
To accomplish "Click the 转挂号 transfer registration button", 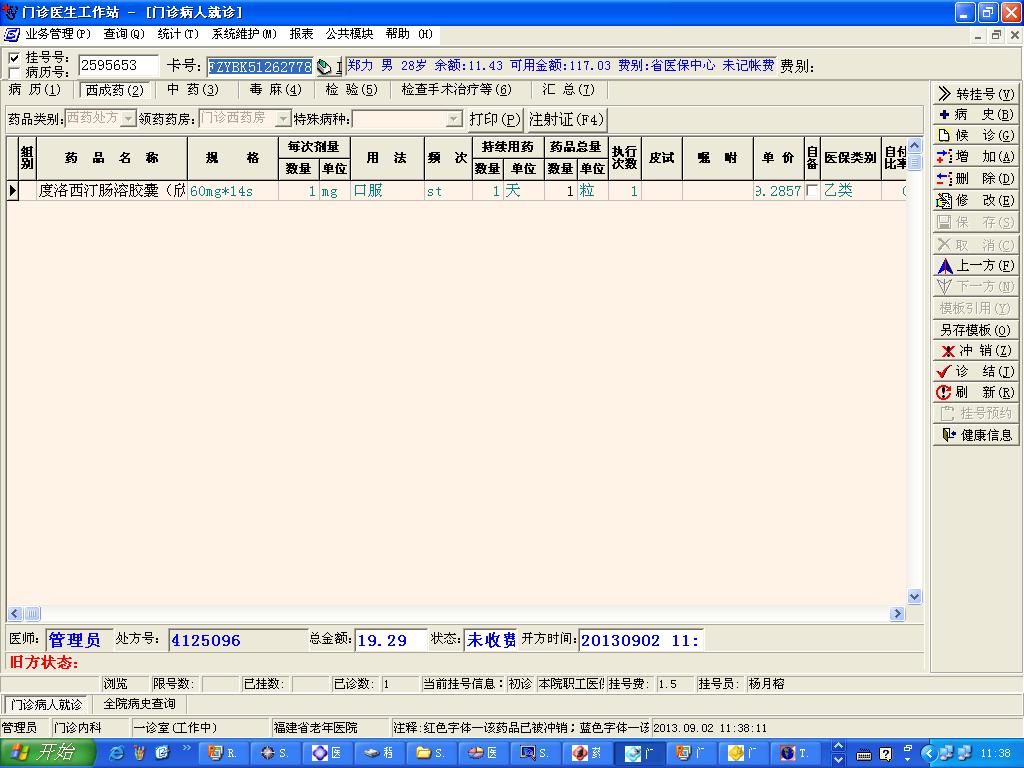I will pyautogui.click(x=975, y=94).
